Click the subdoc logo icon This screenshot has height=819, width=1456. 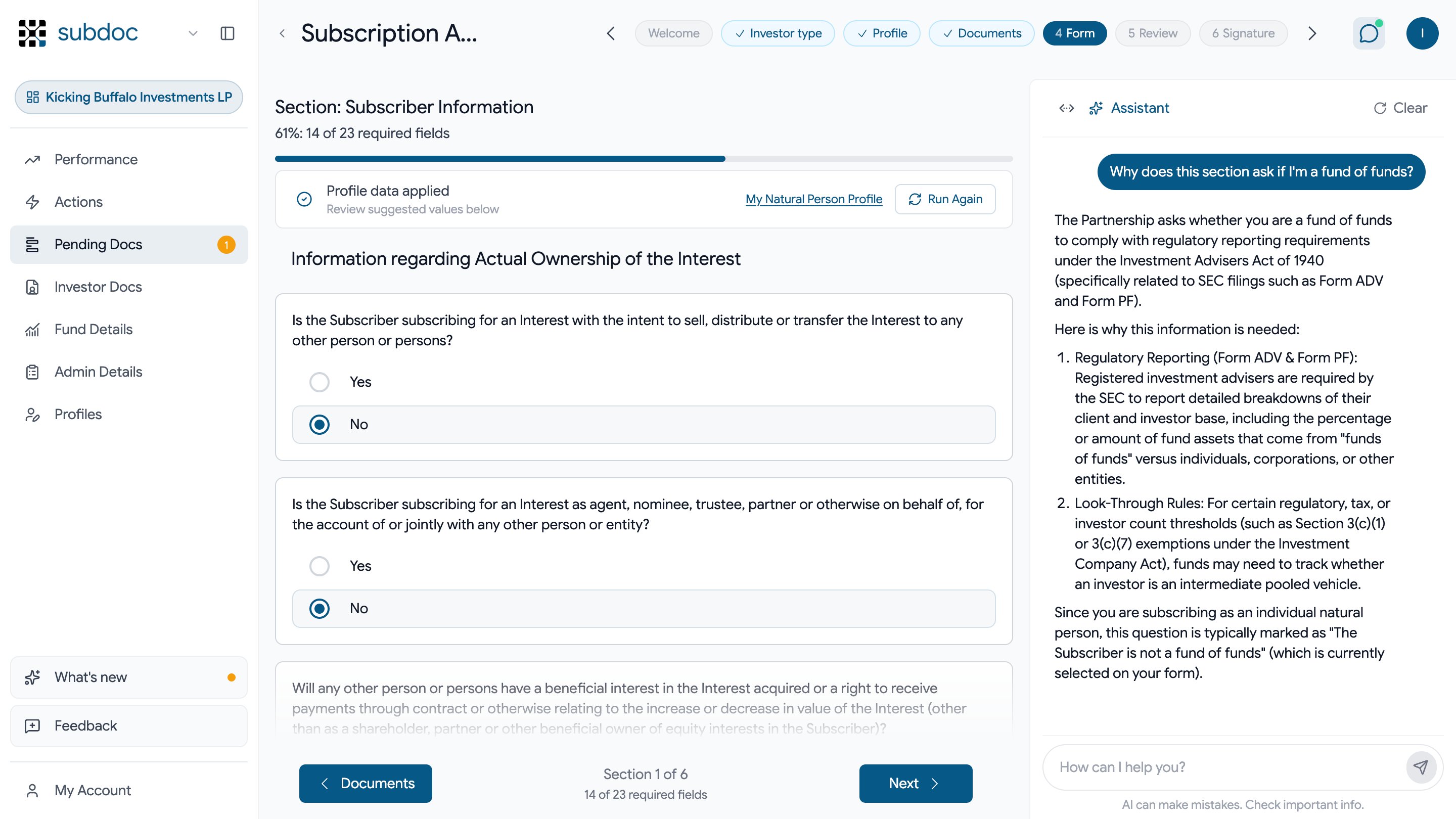32,33
